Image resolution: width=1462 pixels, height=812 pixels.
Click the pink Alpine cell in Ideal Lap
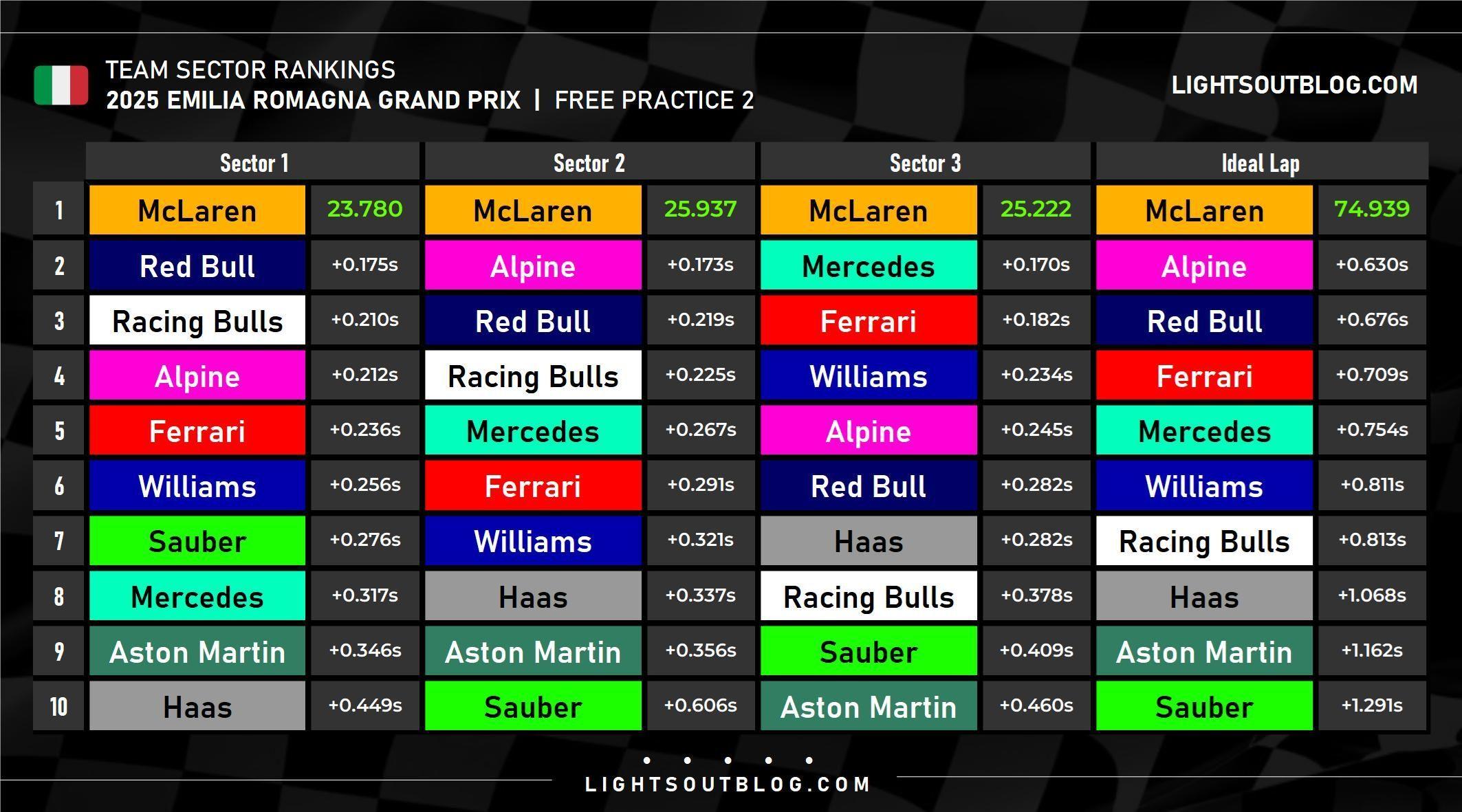click(1204, 265)
